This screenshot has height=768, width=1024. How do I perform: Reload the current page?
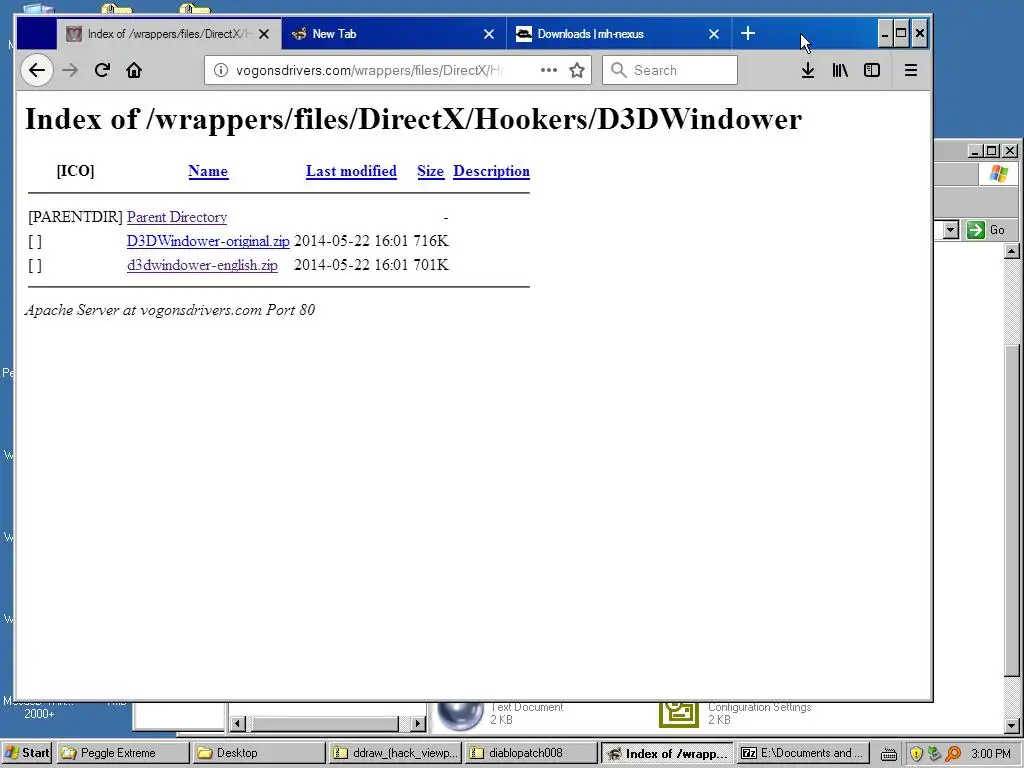(102, 70)
